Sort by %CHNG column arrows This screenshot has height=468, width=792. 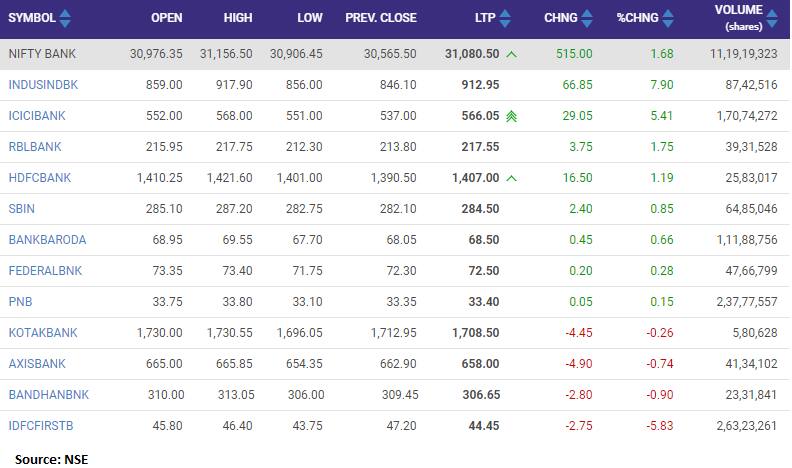pyautogui.click(x=668, y=18)
